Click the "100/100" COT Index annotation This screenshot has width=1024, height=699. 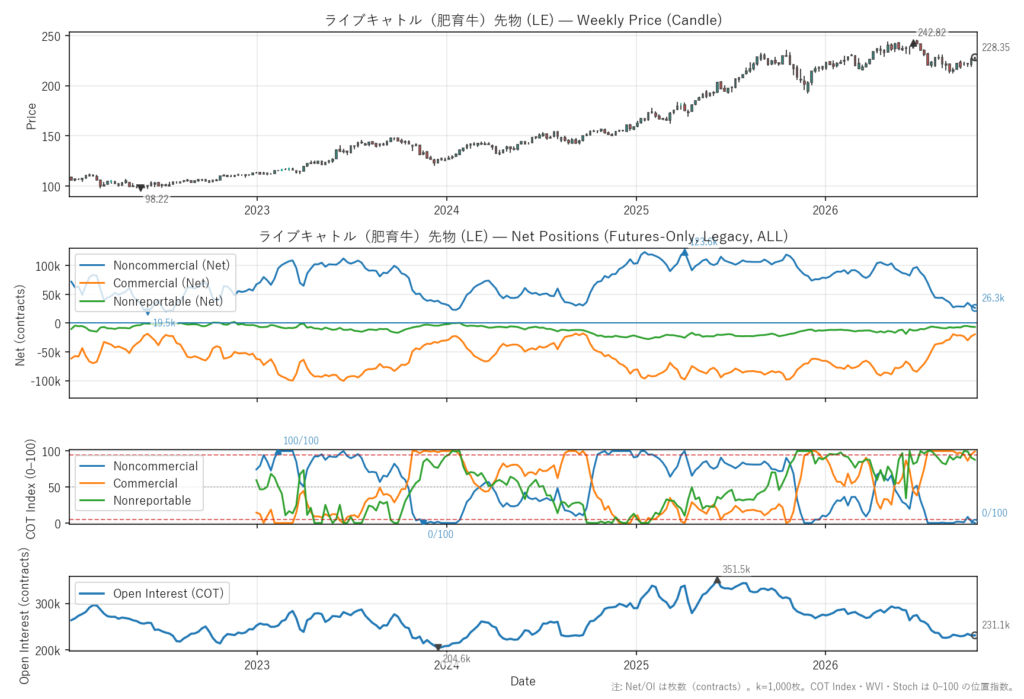tap(300, 441)
